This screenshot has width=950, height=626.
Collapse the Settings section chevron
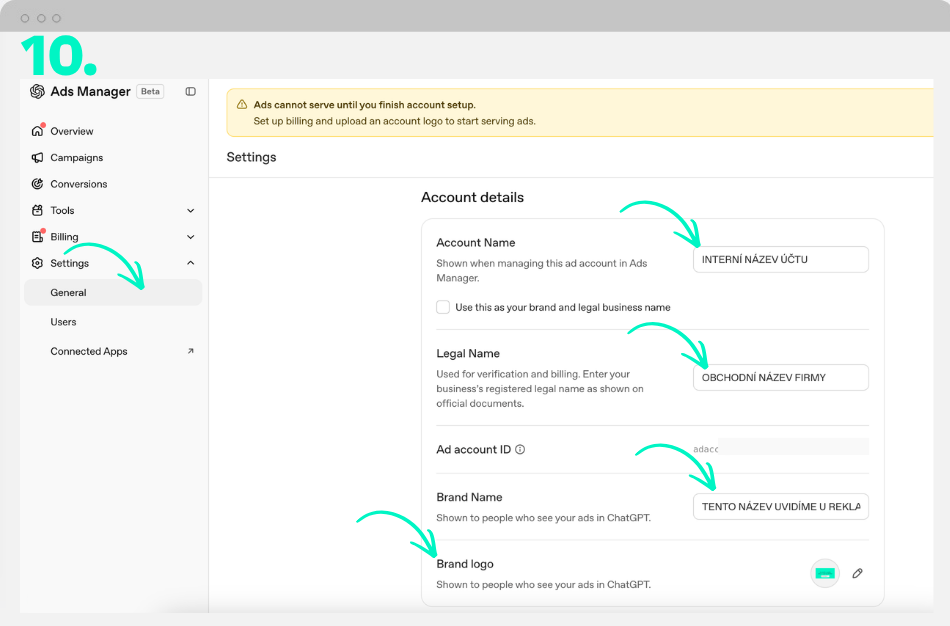pyautogui.click(x=190, y=263)
